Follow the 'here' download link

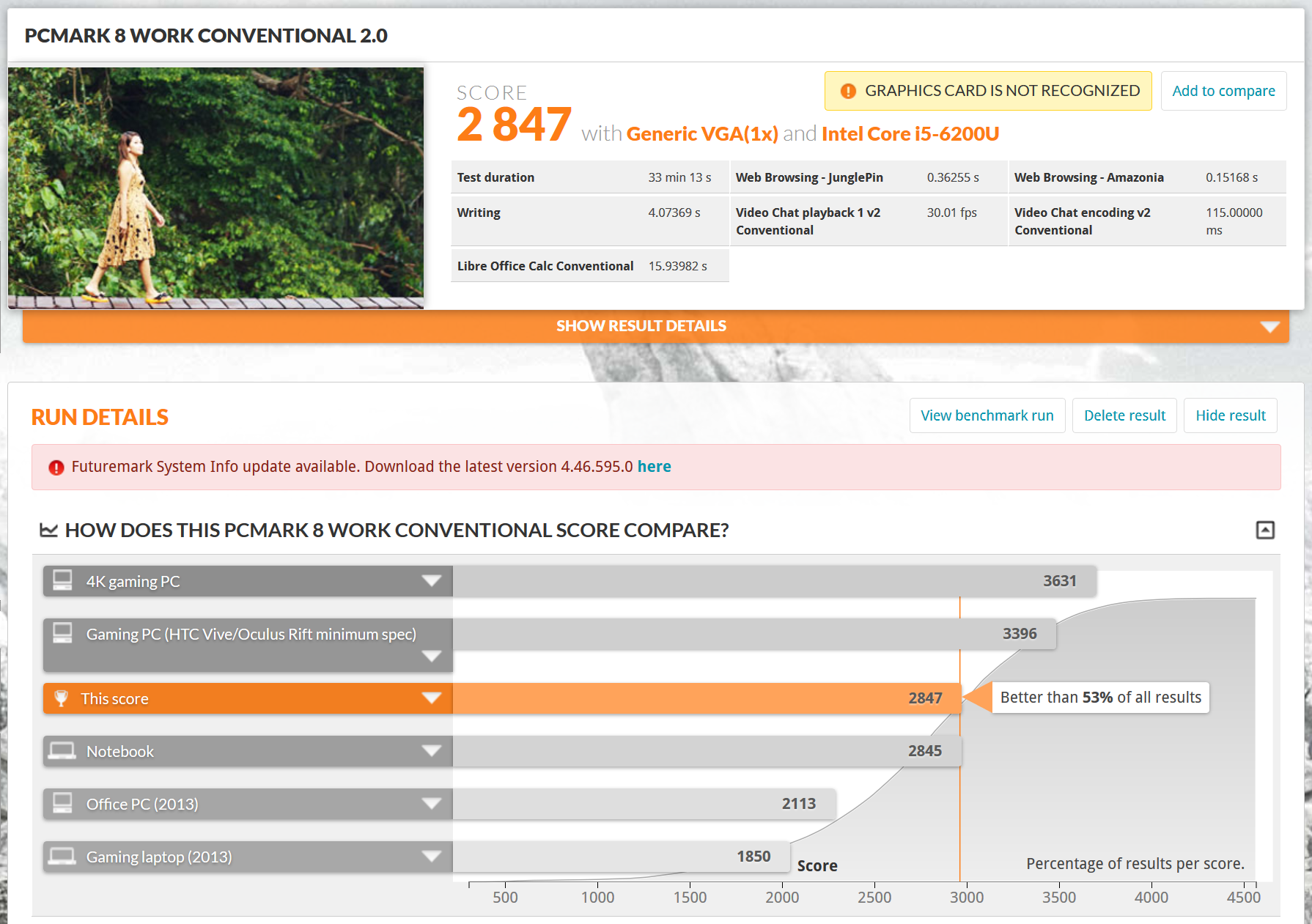(x=654, y=467)
